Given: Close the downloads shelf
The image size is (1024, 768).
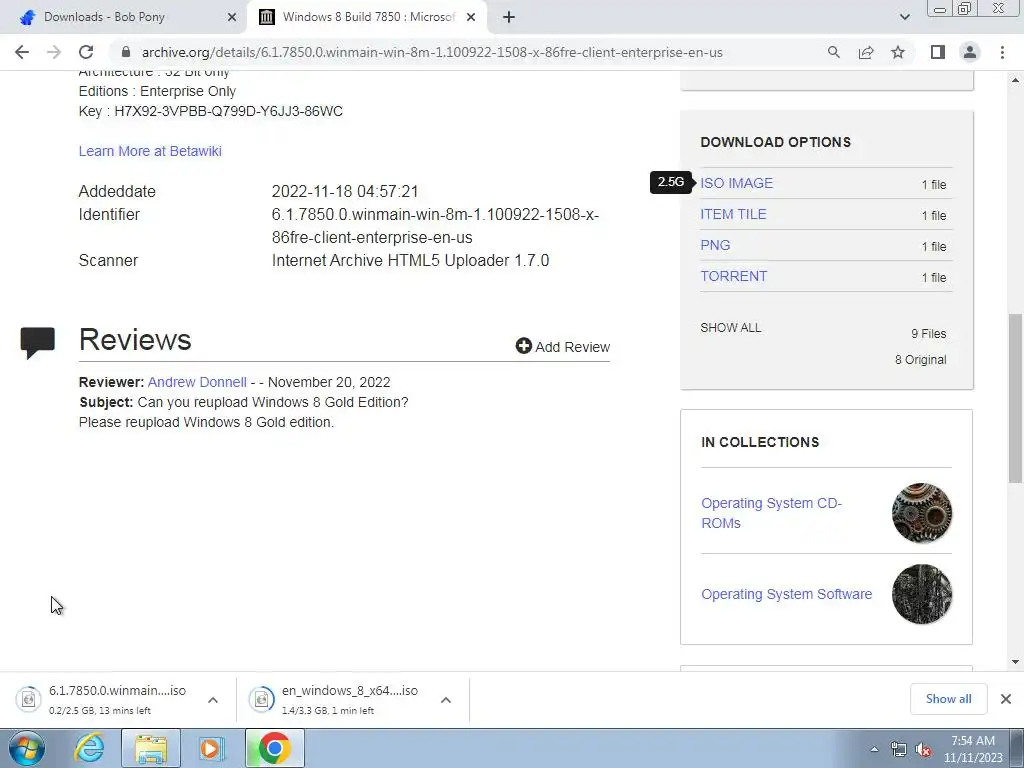Looking at the screenshot, I should [1006, 699].
